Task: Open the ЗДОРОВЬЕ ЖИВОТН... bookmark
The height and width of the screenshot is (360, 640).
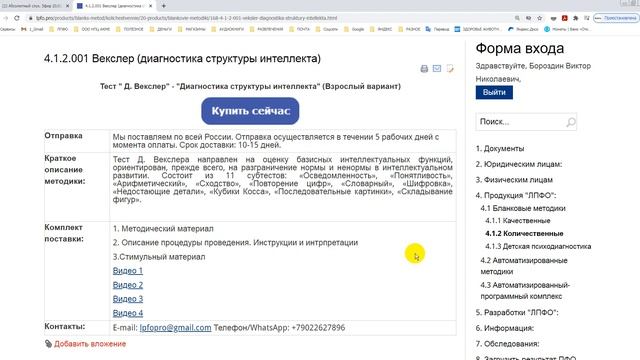Action: [x=477, y=29]
